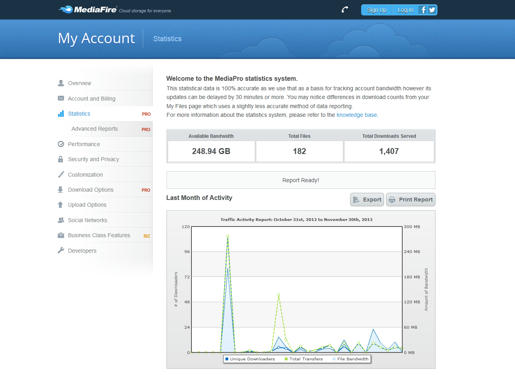Screen dimensions: 515x375
Task: Click the Statistics bar chart icon
Action: (x=61, y=114)
